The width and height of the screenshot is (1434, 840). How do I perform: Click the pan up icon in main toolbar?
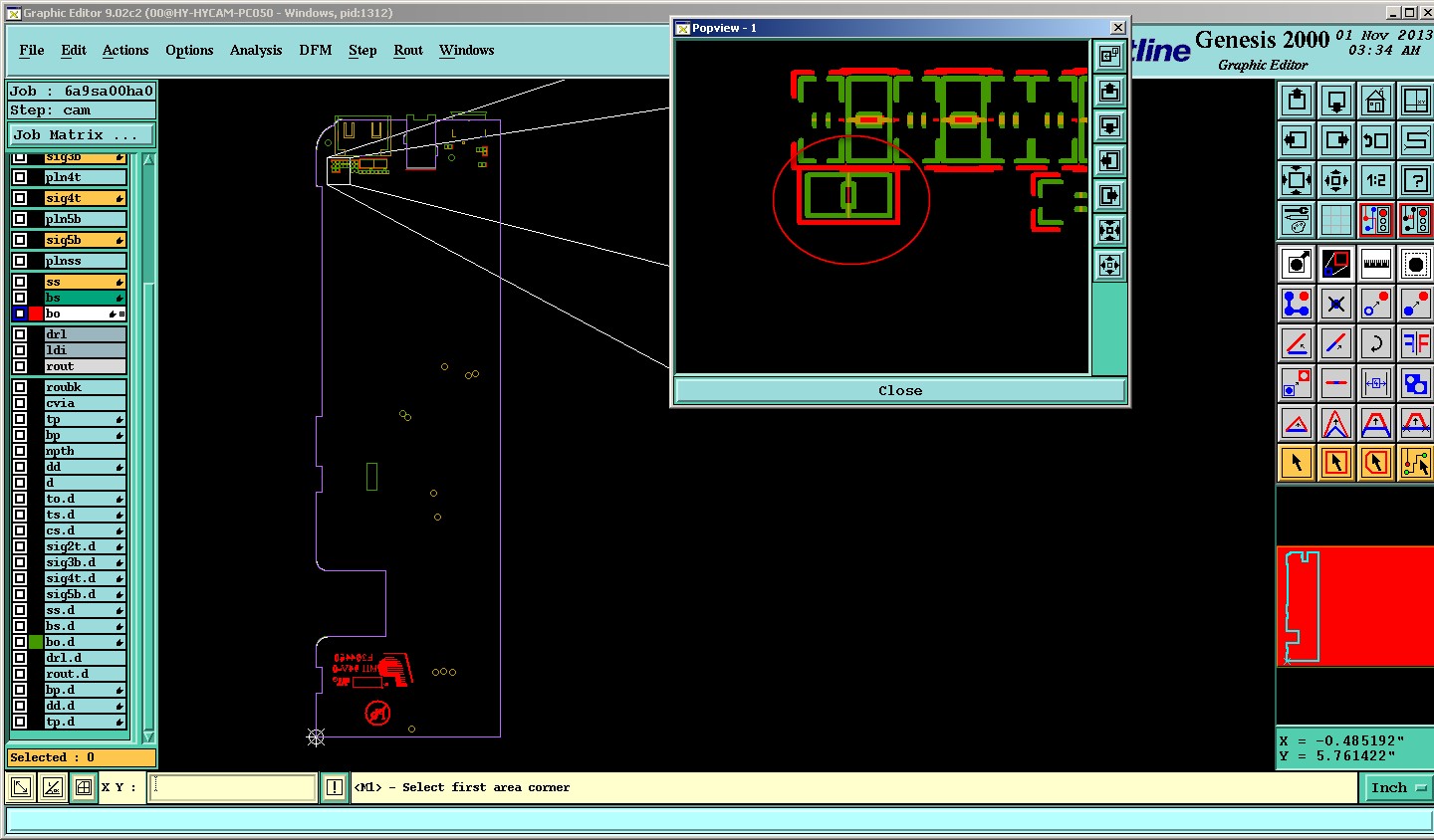[1297, 100]
